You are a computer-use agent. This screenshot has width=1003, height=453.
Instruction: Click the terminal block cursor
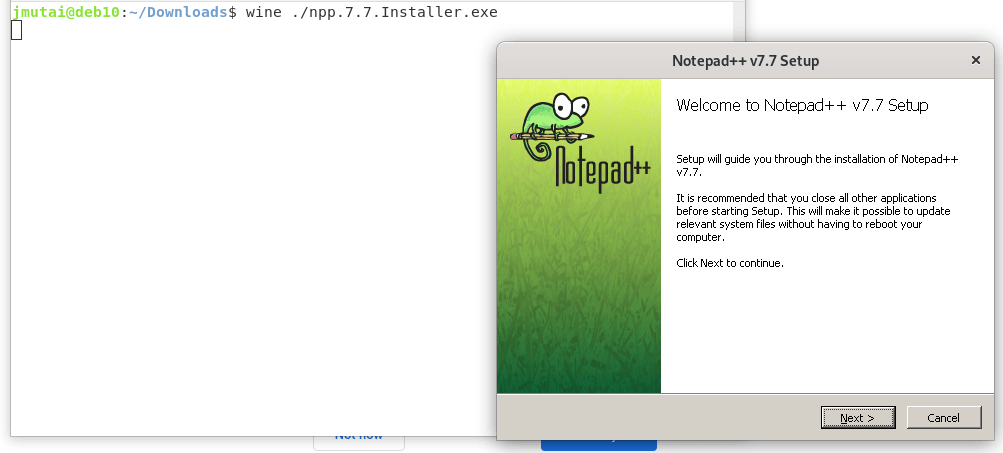17,29
